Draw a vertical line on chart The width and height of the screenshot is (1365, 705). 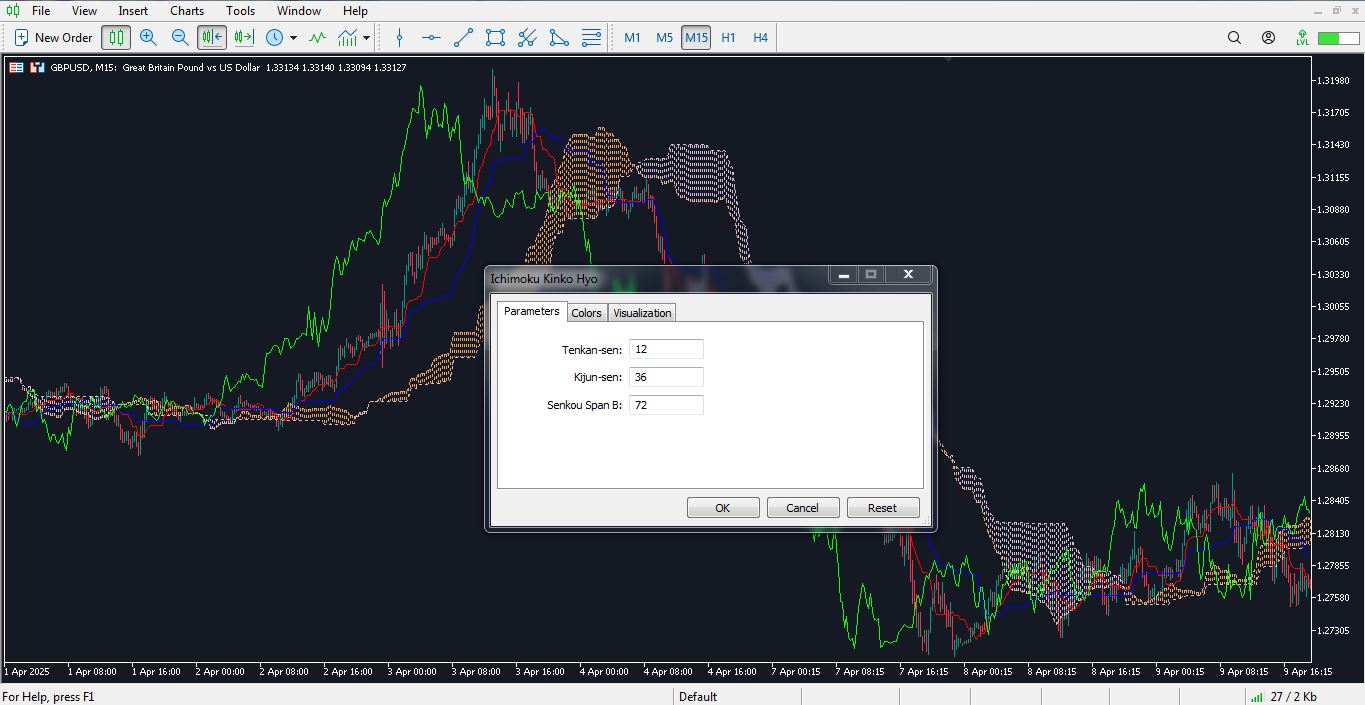click(399, 38)
